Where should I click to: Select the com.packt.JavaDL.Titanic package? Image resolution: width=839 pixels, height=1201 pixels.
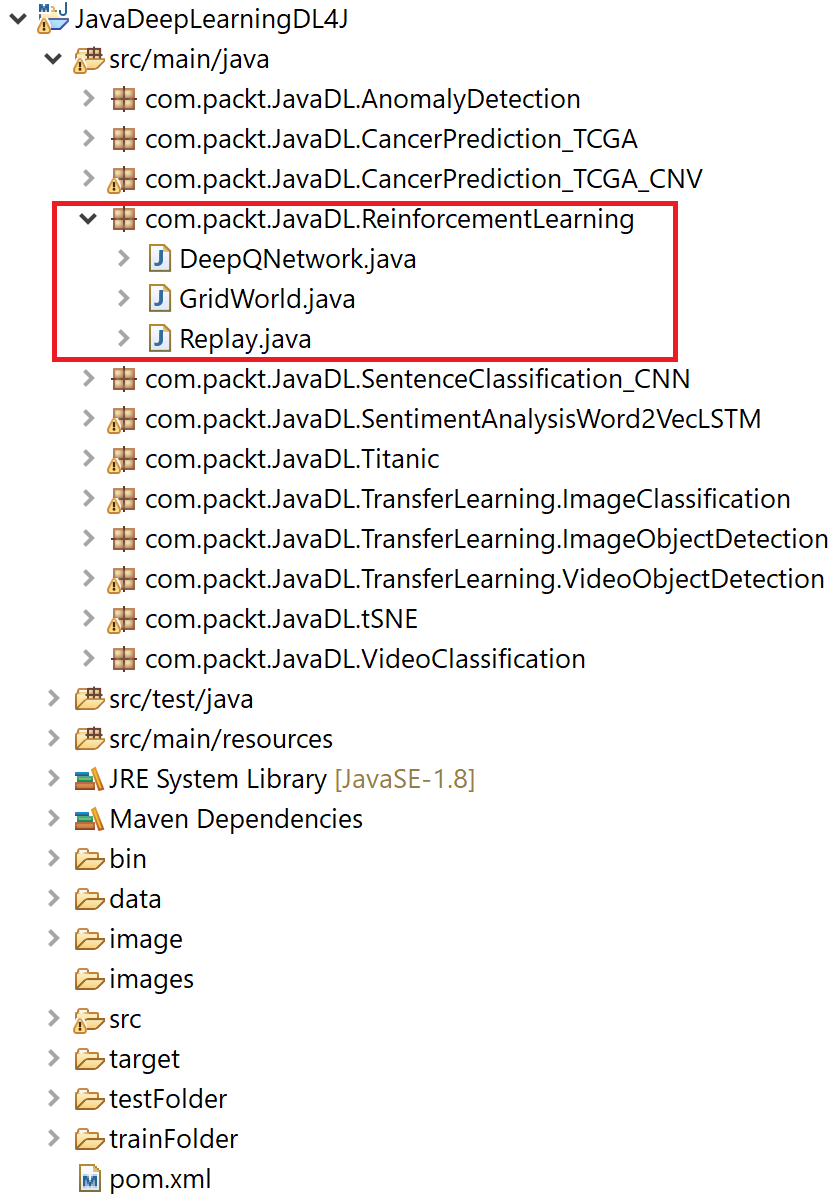point(291,459)
